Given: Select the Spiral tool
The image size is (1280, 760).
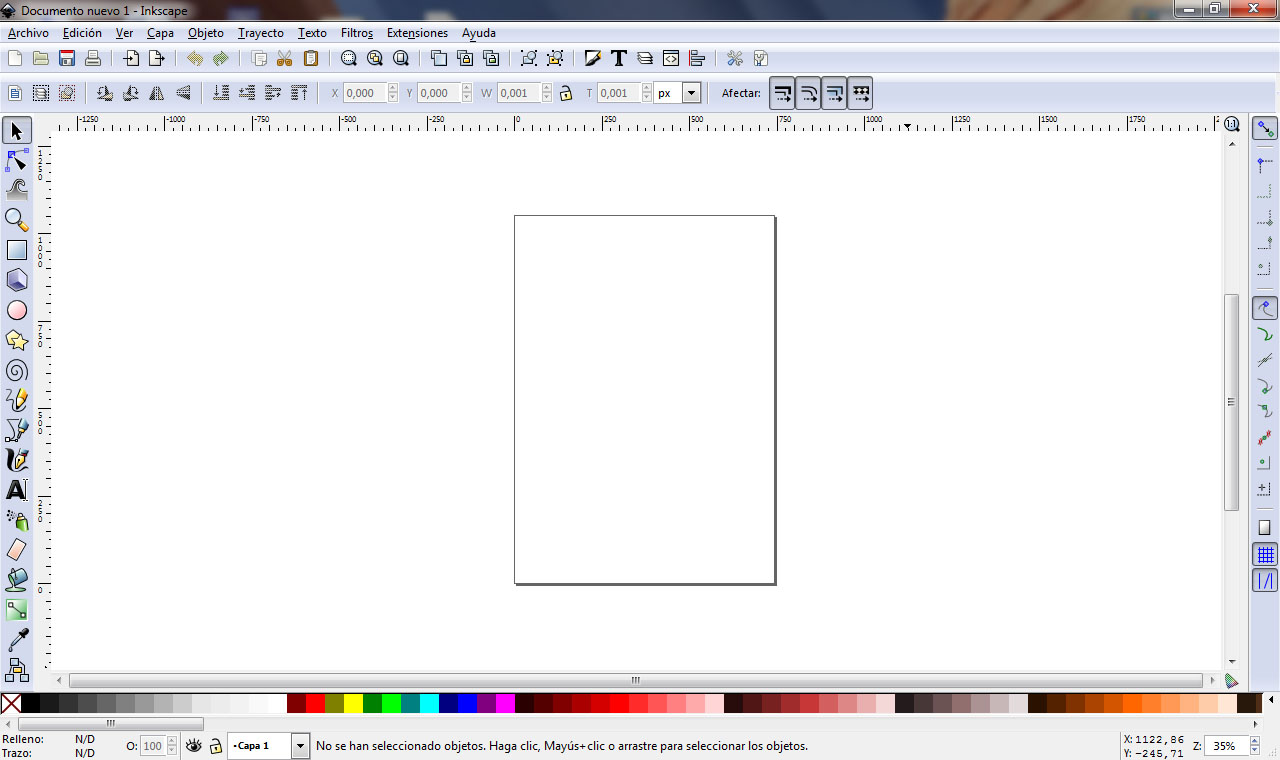Looking at the screenshot, I should coord(17,370).
